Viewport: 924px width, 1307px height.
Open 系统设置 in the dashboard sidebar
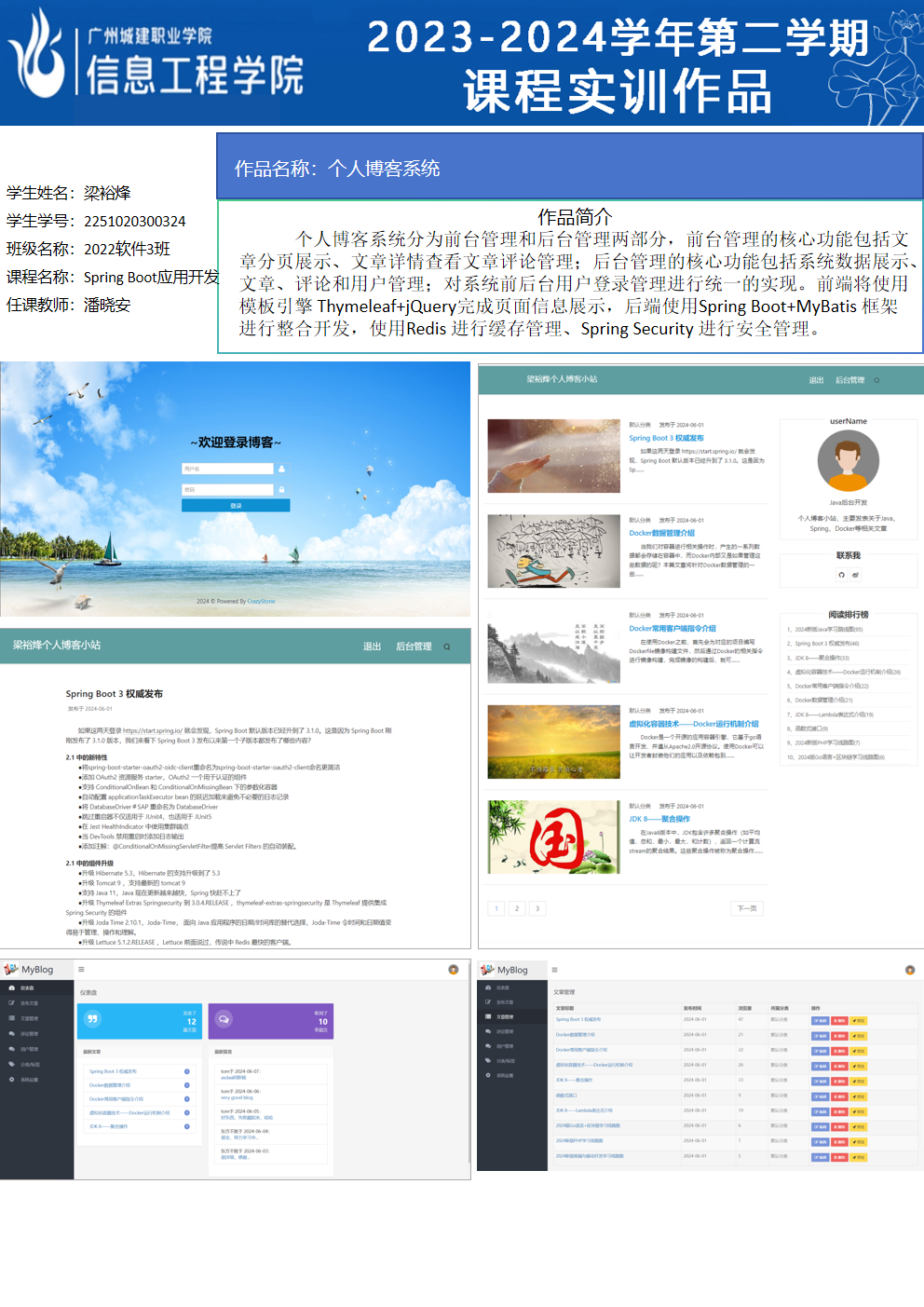pyautogui.click(x=30, y=1080)
